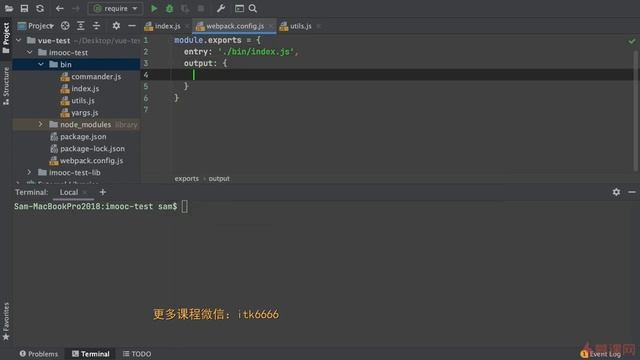Open project structure window icon
Image resolution: width=640 pixels, height=360 pixels.
239,8
